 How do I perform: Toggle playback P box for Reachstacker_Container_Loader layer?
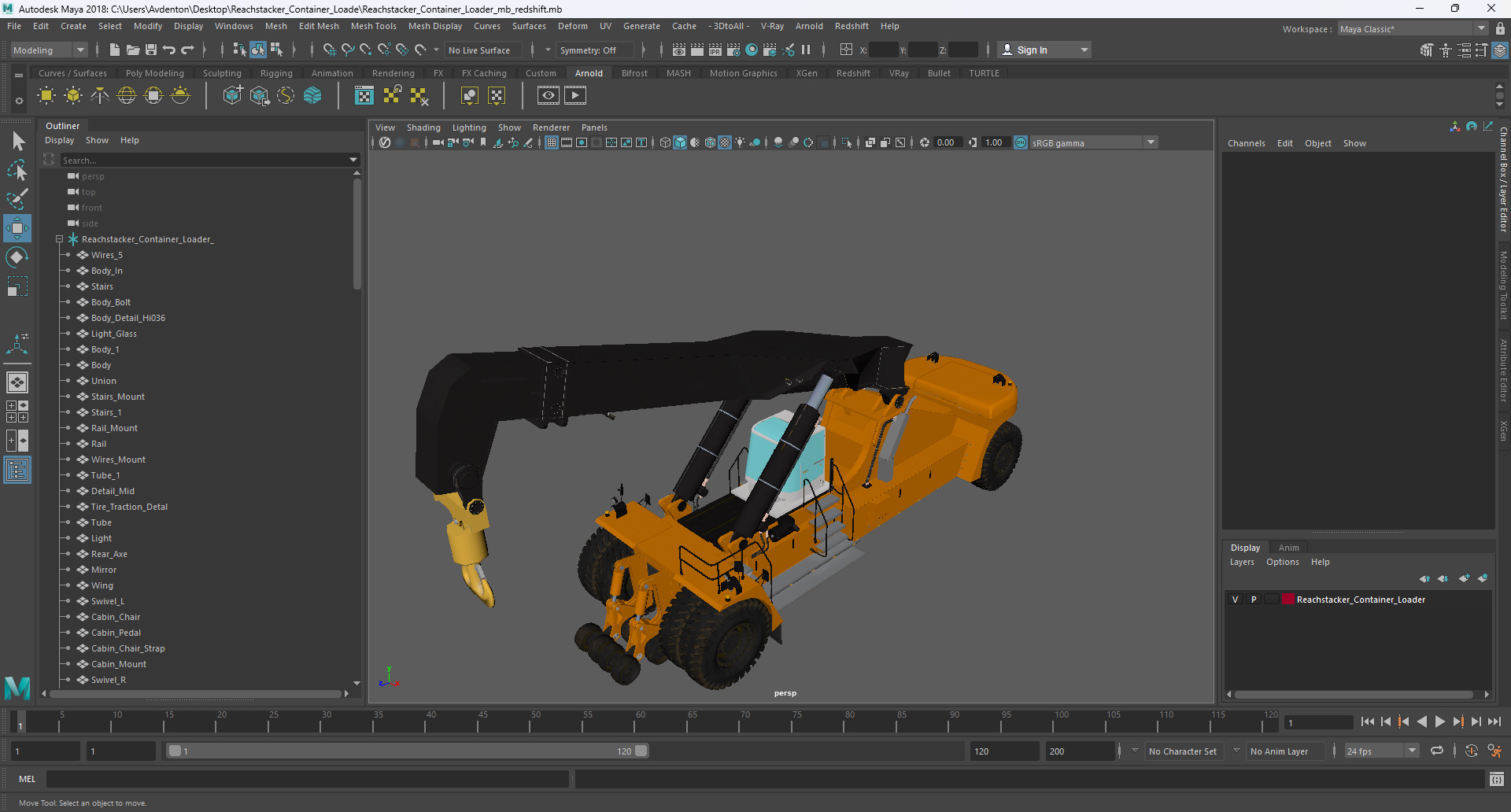(1254, 600)
